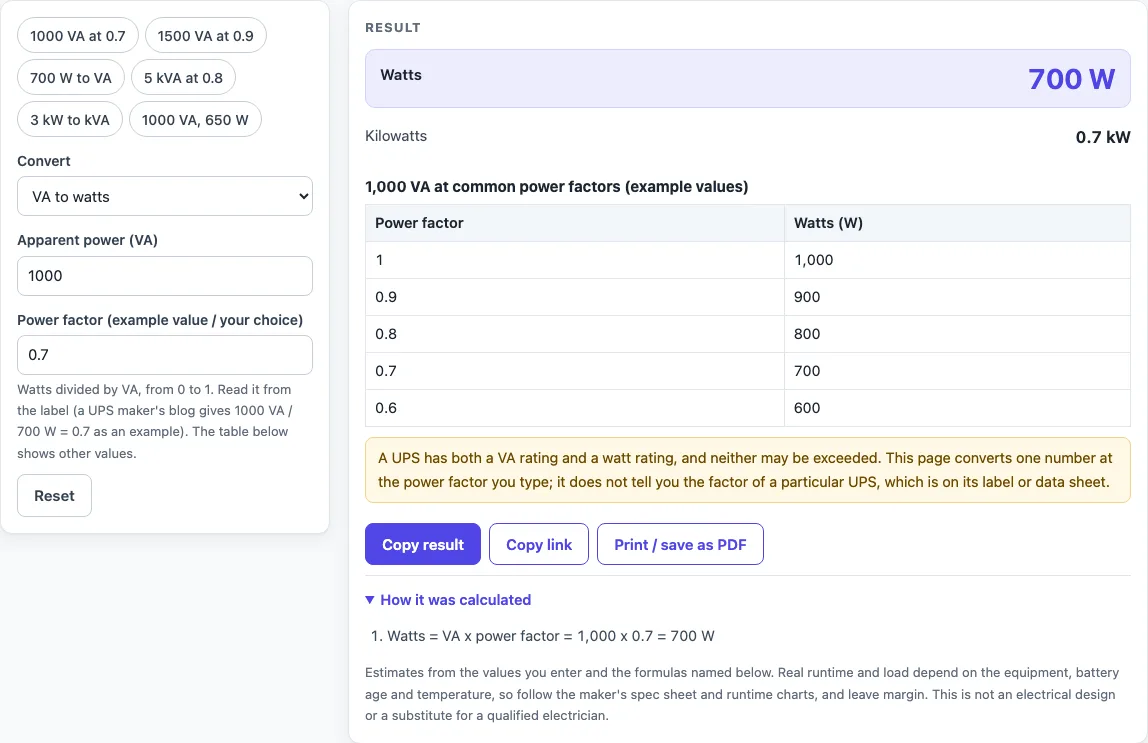Pick the 5 kVA at 0.8 preset

(183, 78)
